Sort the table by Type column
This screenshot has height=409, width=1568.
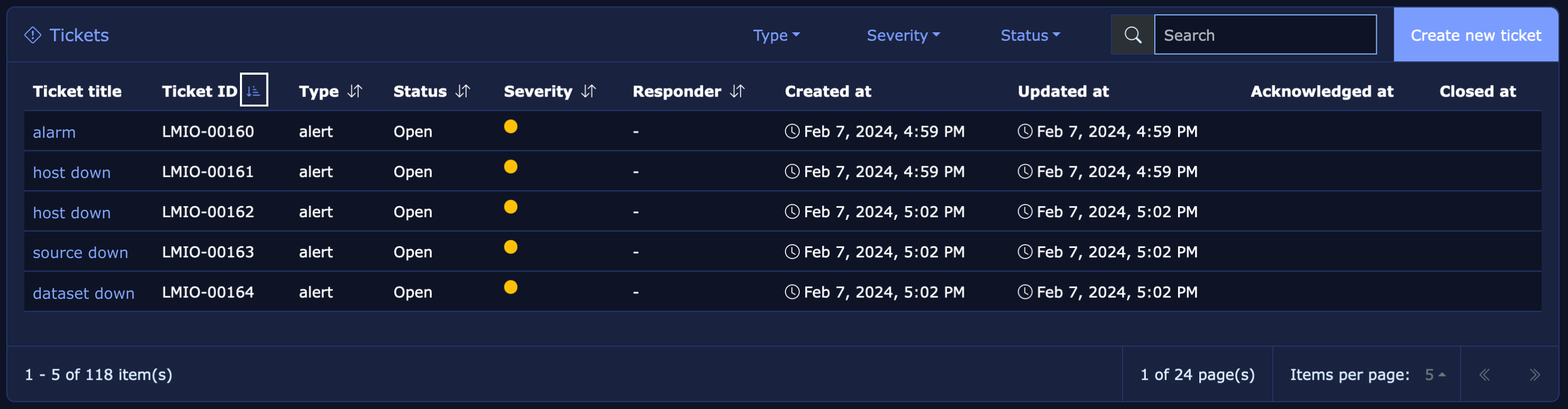[355, 91]
